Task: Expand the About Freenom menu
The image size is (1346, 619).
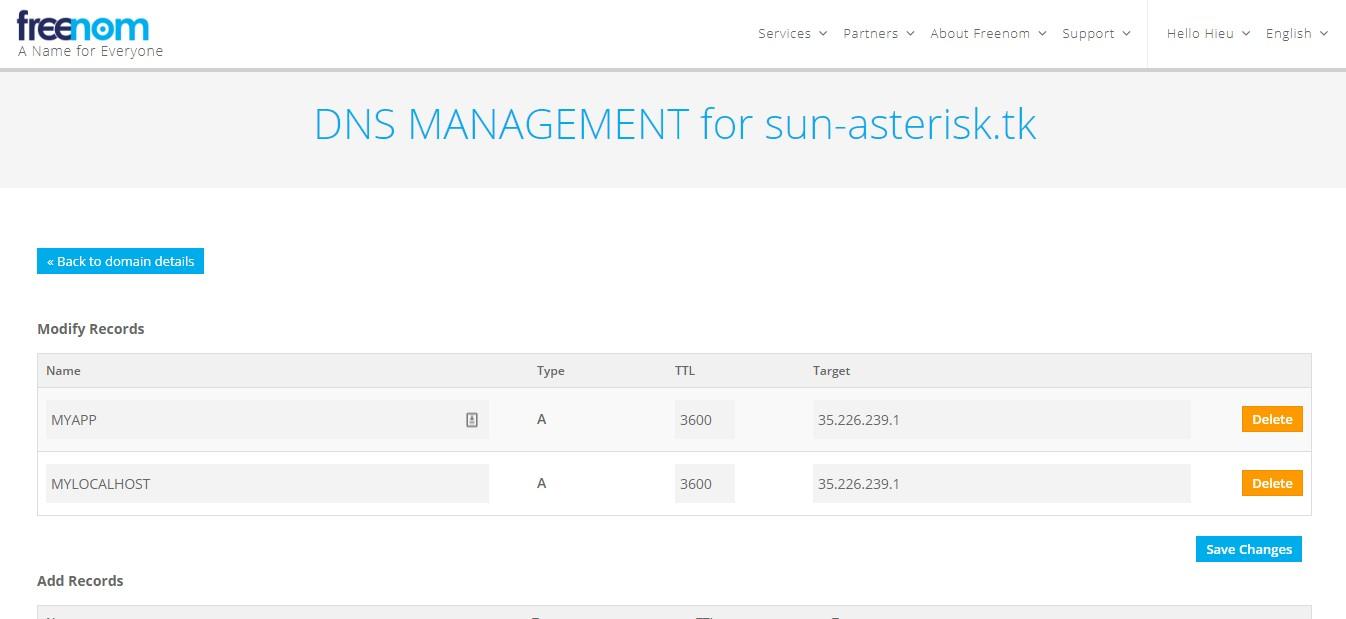Action: [x=988, y=33]
